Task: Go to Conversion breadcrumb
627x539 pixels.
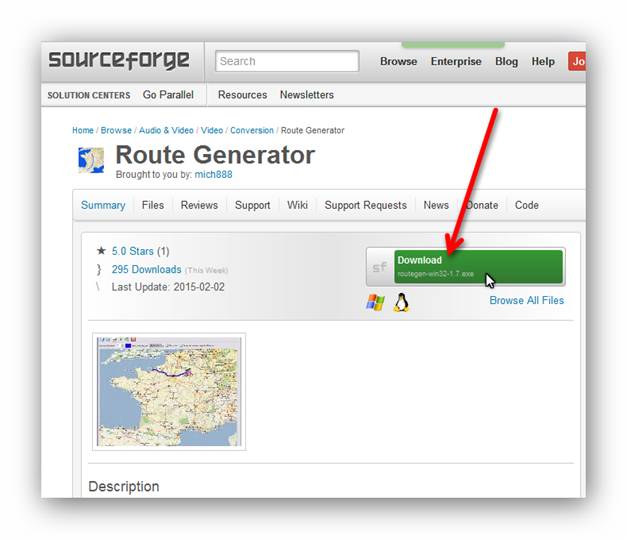Action: click(x=252, y=130)
